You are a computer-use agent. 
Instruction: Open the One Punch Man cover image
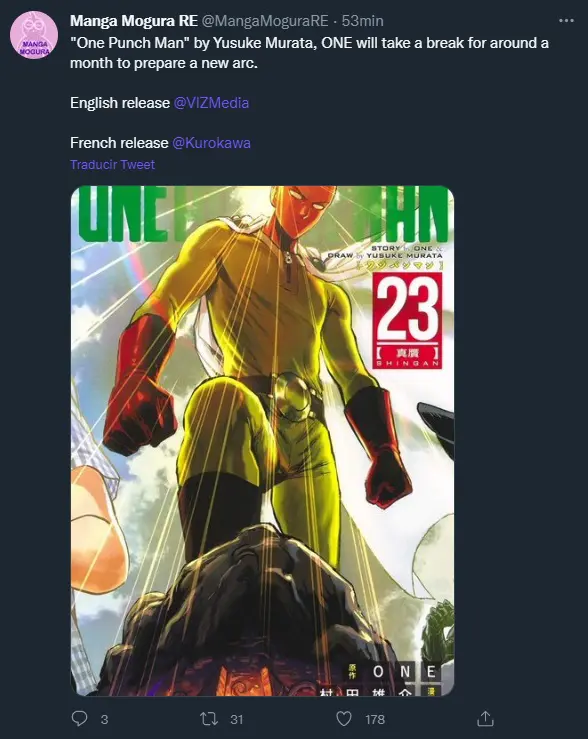click(262, 441)
